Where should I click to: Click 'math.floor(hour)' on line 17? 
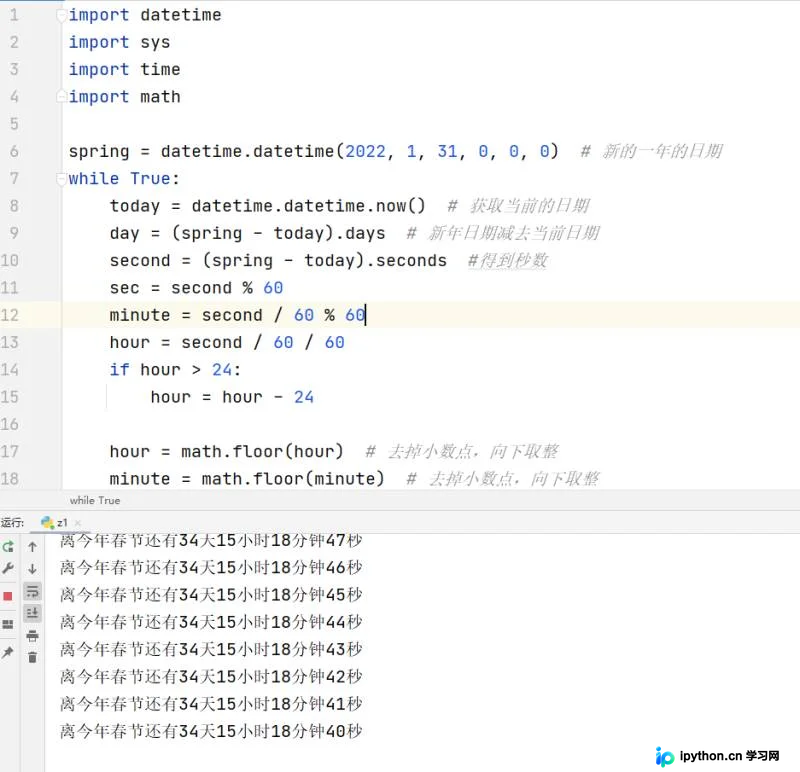(262, 452)
